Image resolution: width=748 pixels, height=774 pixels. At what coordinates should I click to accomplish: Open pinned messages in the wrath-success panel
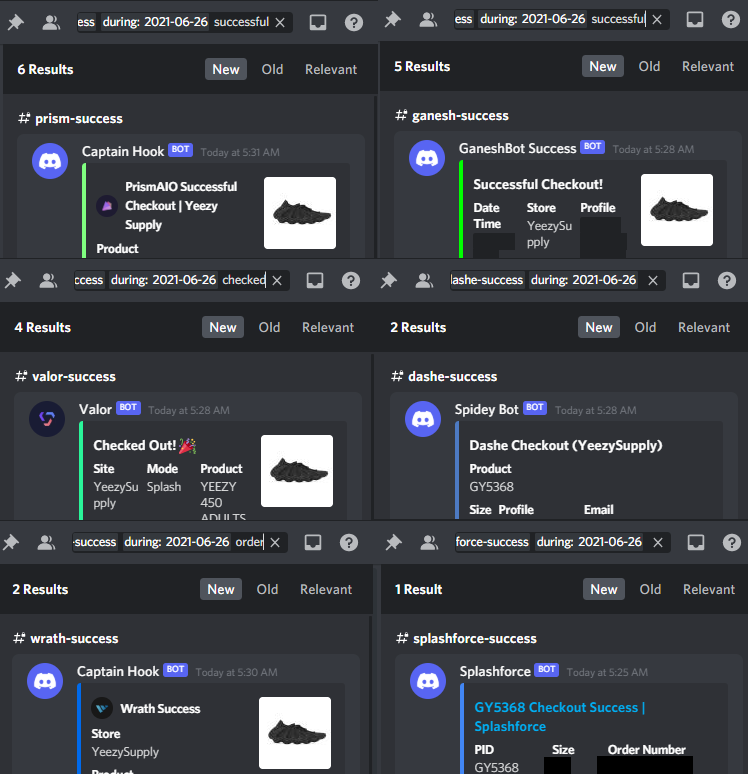[x=11, y=542]
